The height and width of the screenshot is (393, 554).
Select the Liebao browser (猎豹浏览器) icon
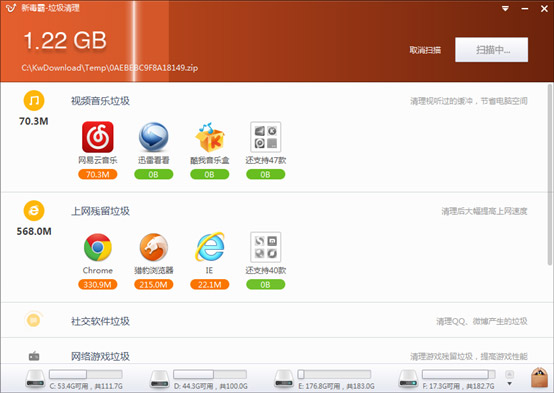point(153,247)
